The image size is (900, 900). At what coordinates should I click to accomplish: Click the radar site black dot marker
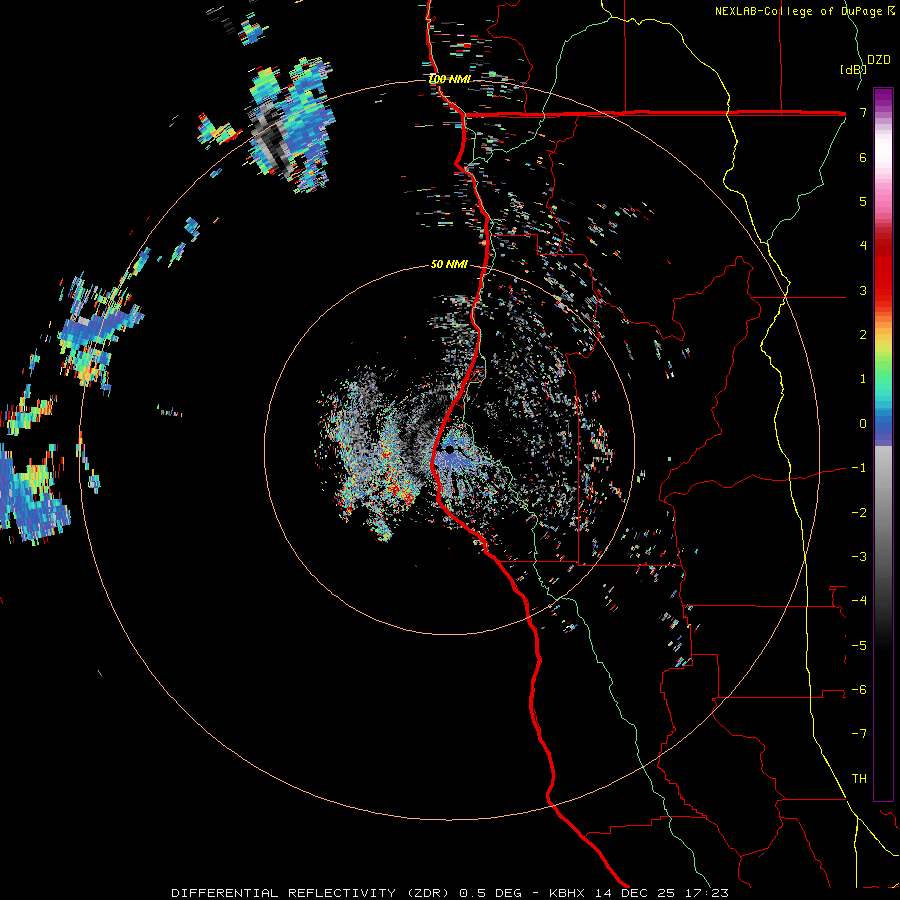coord(450,449)
